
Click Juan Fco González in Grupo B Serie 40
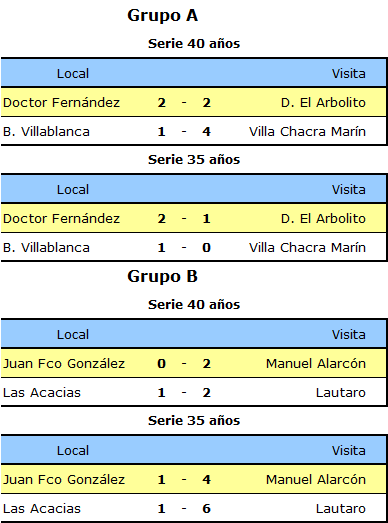click(64, 364)
